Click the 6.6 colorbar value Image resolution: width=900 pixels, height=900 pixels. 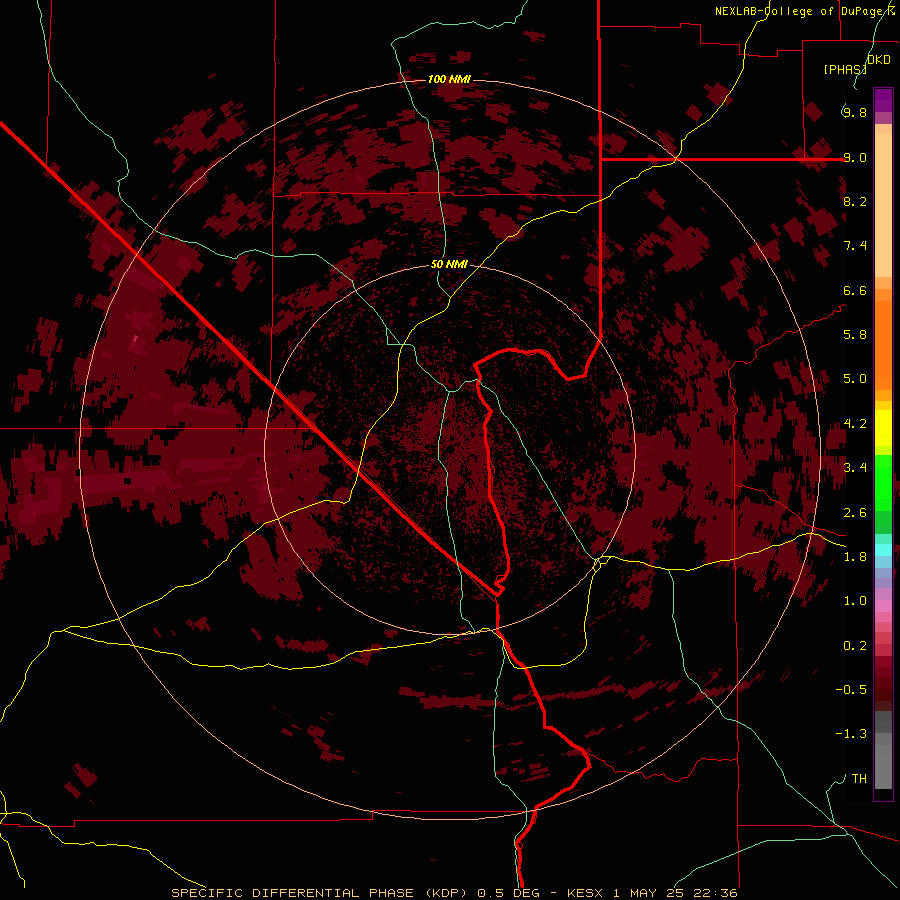point(855,290)
